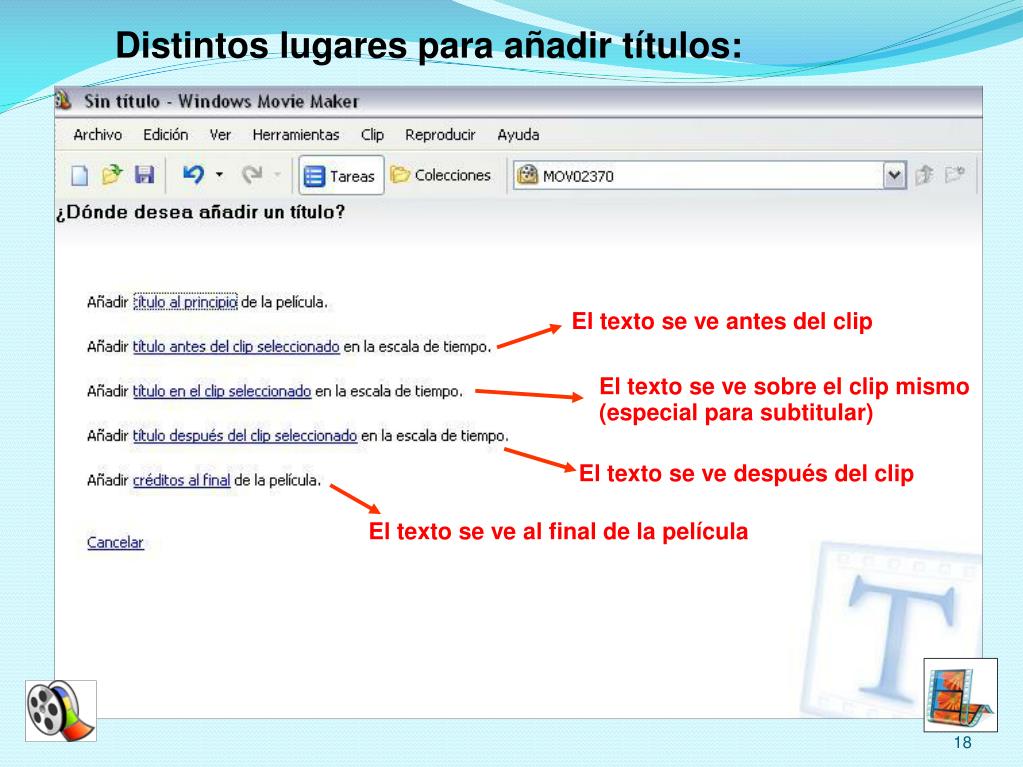Select título en el clip seleccionado link

[x=222, y=391]
